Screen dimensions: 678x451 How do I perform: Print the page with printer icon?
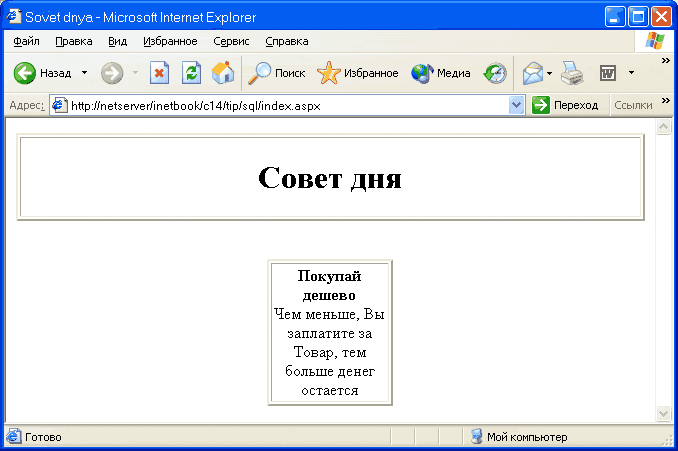(x=572, y=73)
